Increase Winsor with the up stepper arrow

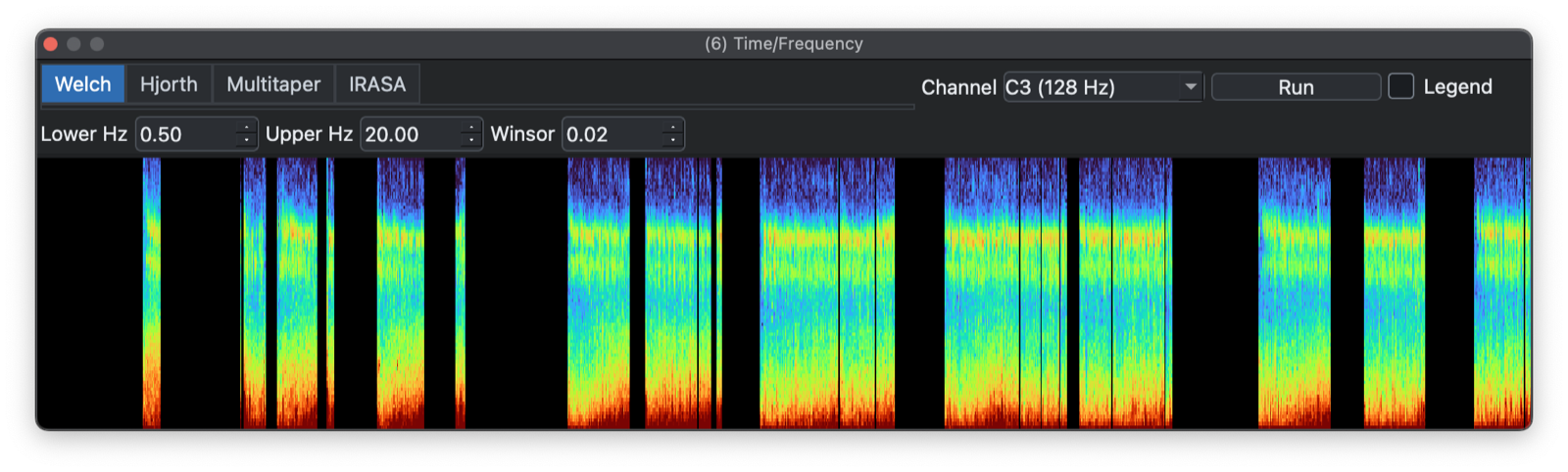[673, 127]
